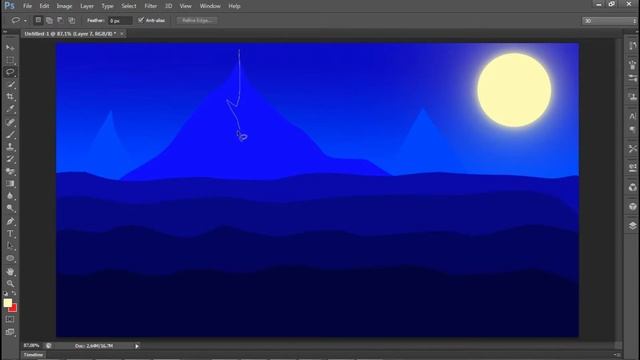Choose Add to Selection mode

tap(49, 20)
